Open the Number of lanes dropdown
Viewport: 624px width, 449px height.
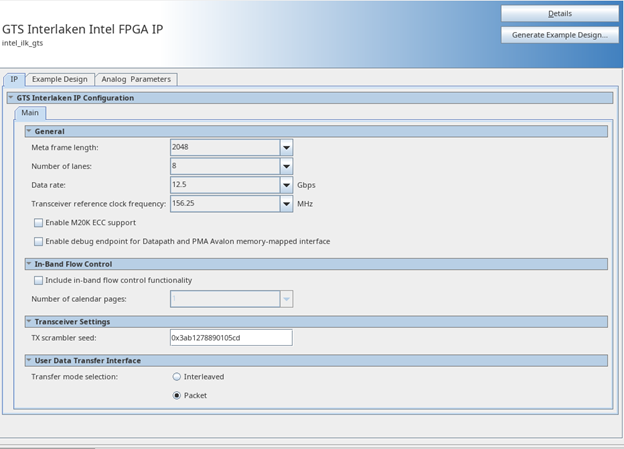pos(286,166)
